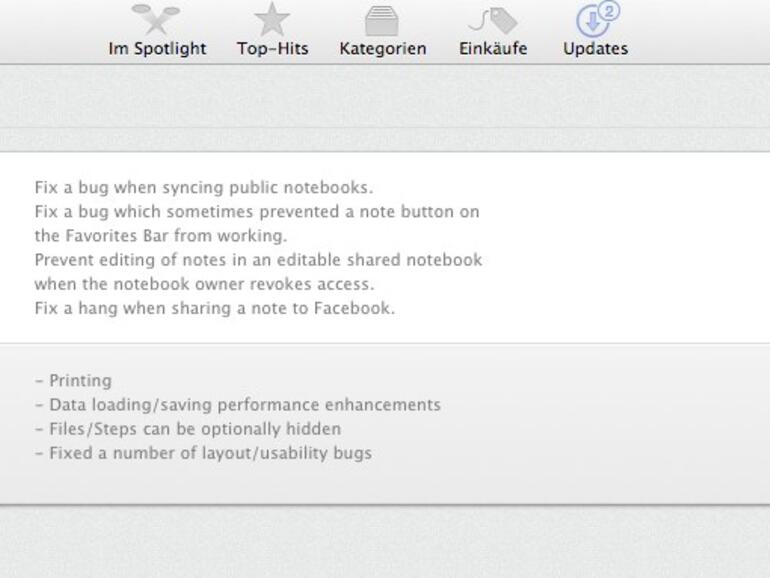770x578 pixels.
Task: Select the Updates tab label
Action: (595, 48)
